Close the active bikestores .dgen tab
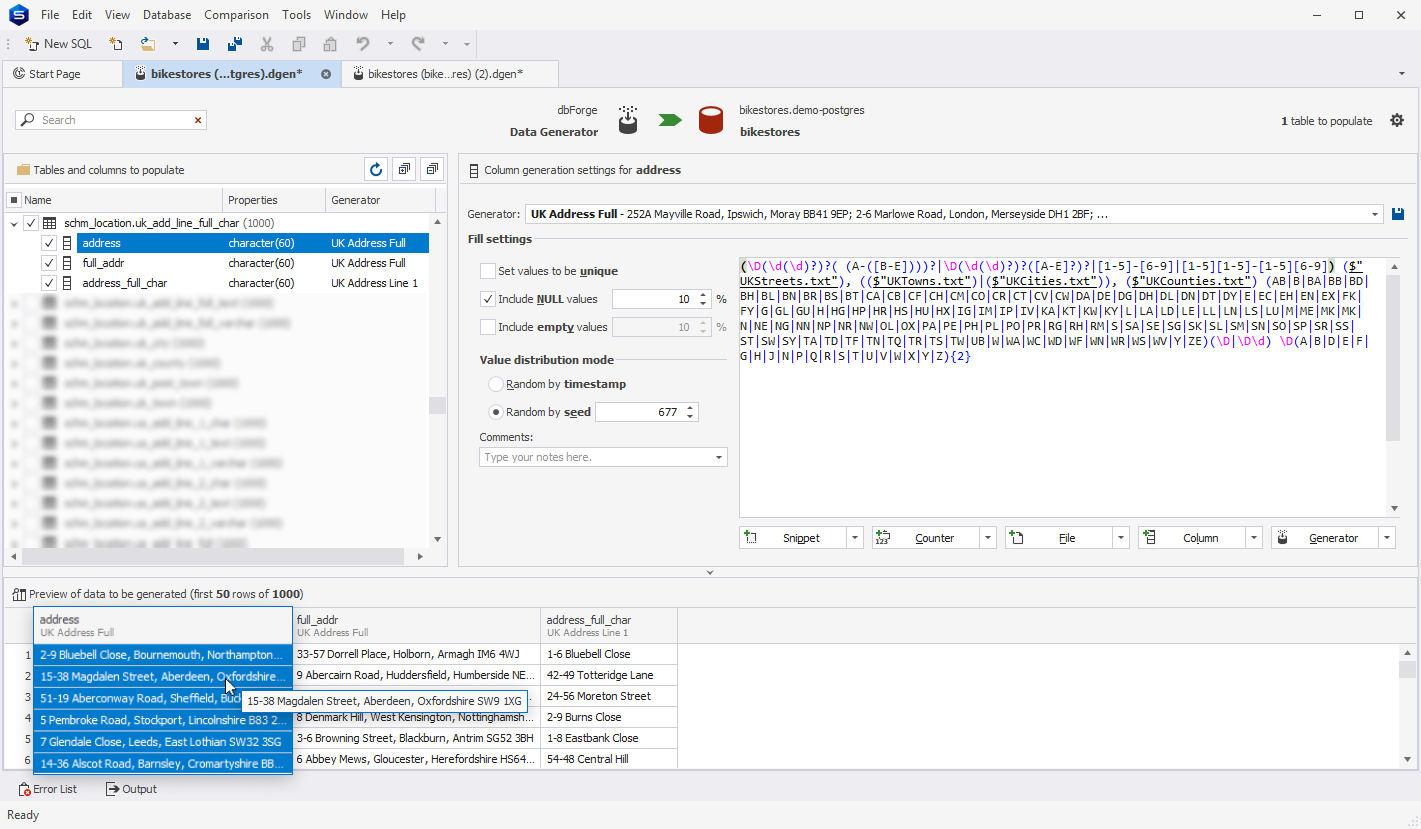 tap(326, 74)
